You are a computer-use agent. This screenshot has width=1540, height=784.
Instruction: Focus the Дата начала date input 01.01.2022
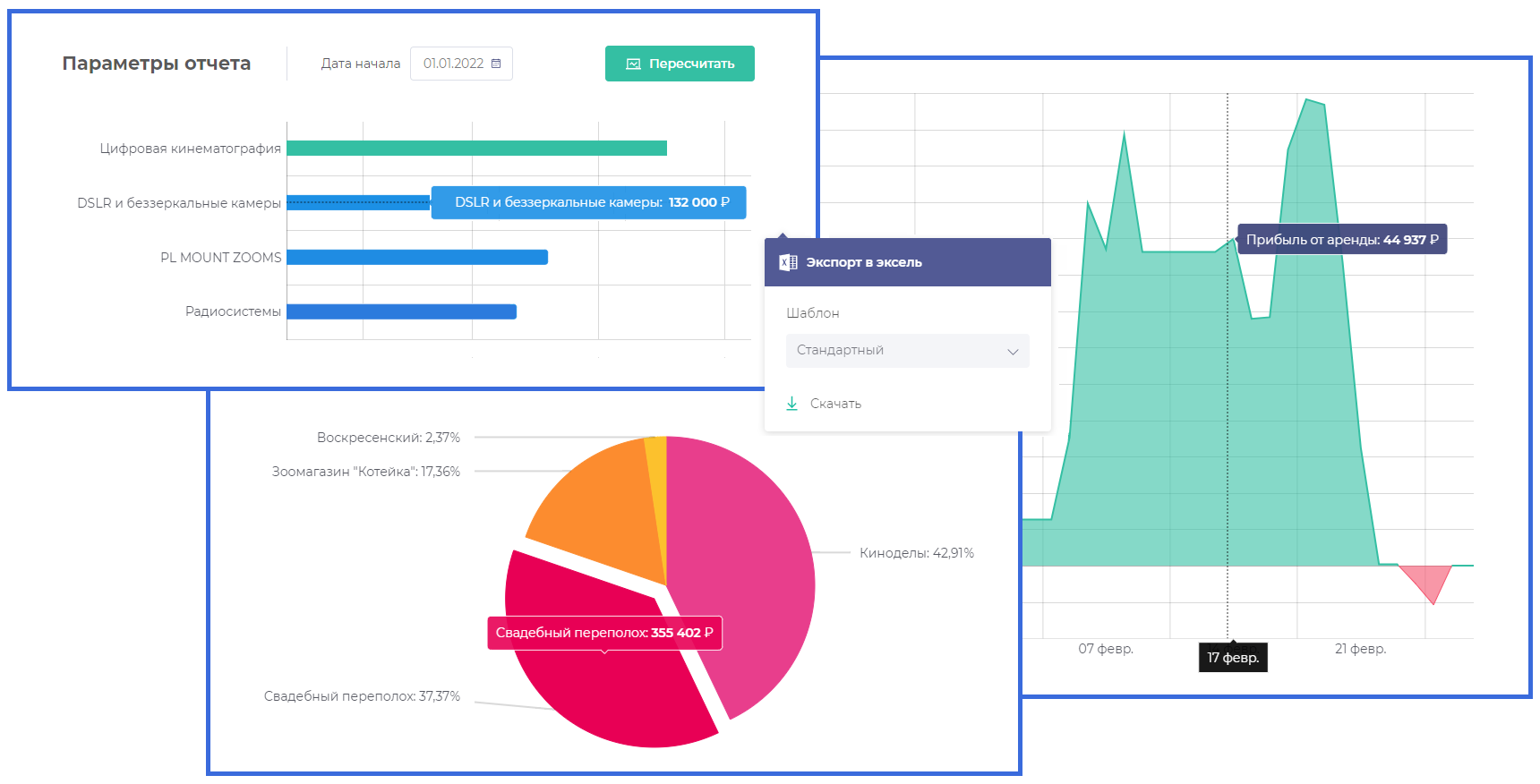(461, 64)
